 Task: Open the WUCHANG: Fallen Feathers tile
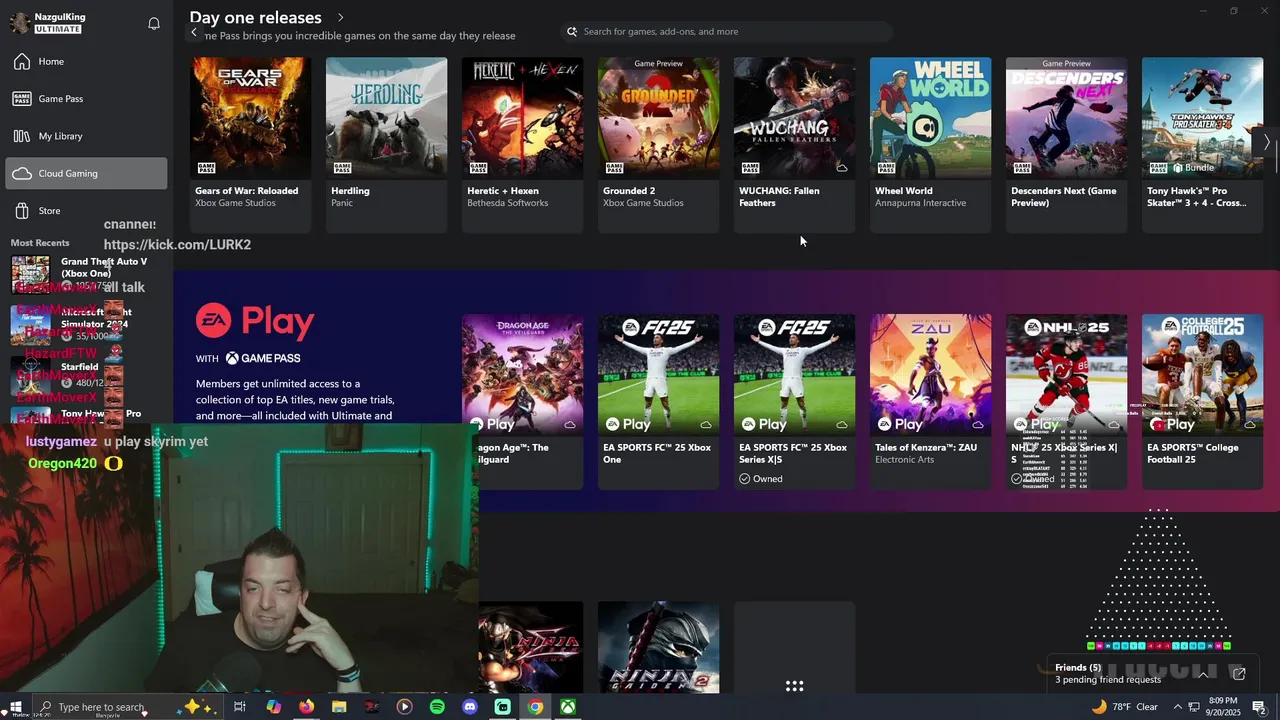pyautogui.click(x=794, y=145)
